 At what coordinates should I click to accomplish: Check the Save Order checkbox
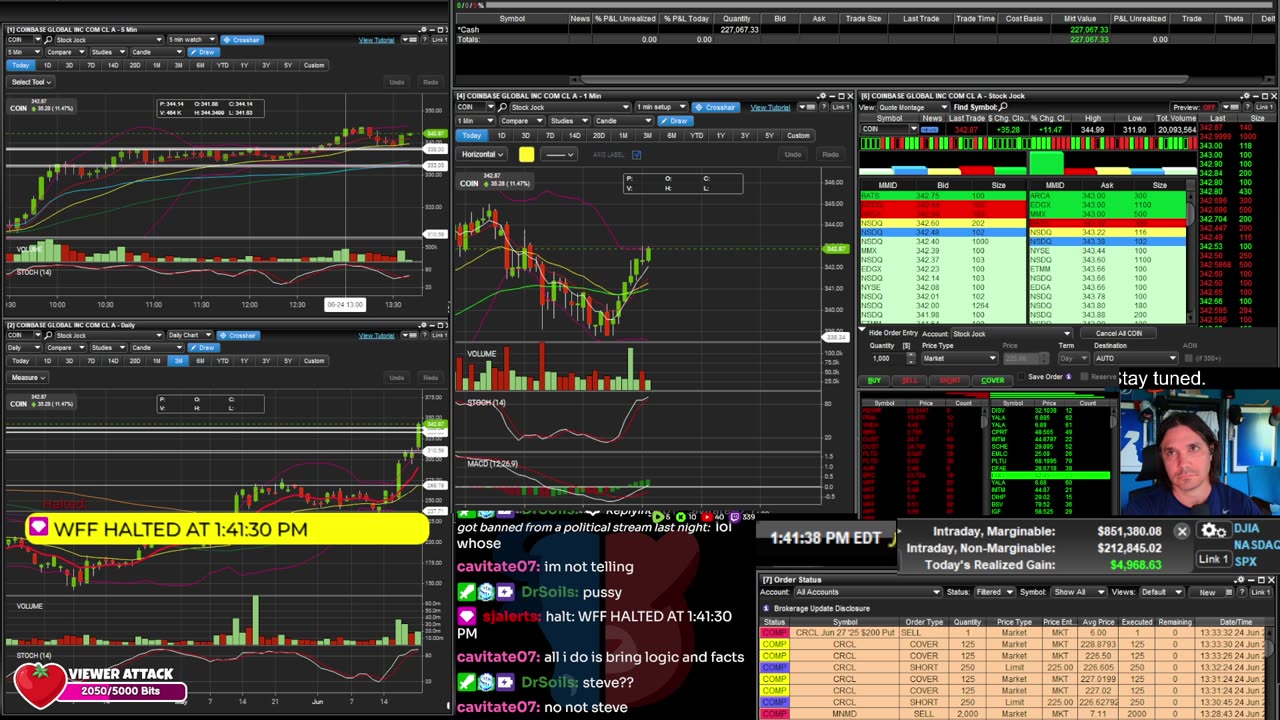coord(1021,377)
